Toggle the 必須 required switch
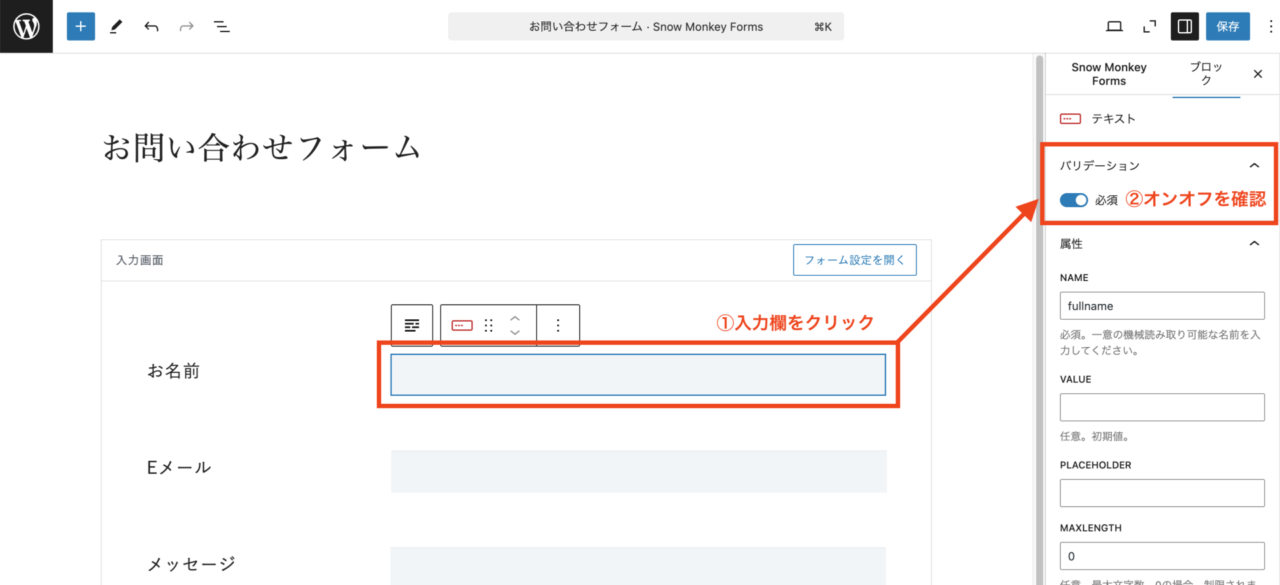Screen dimensions: 1280x585 pos(1074,200)
